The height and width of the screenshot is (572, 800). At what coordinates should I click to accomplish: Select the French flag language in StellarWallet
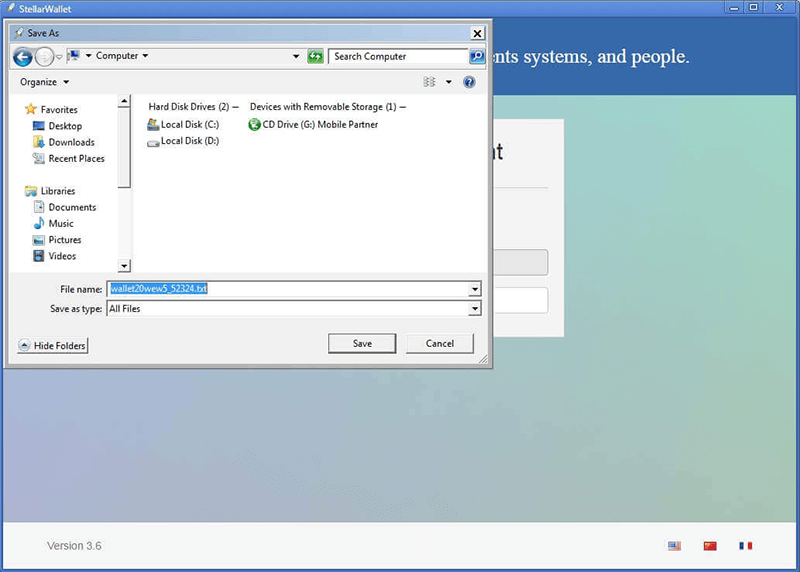pyautogui.click(x=745, y=546)
